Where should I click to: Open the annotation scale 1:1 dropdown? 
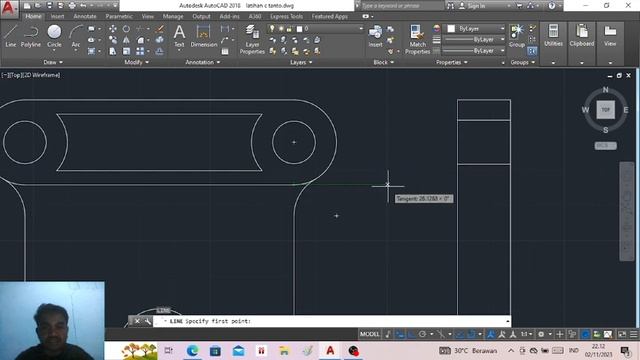(x=526, y=334)
